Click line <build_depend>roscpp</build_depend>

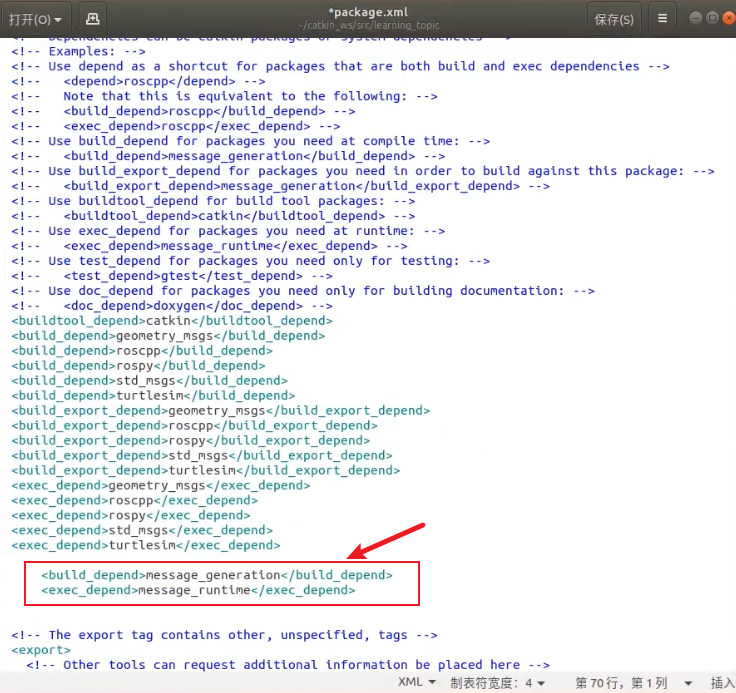click(142, 351)
